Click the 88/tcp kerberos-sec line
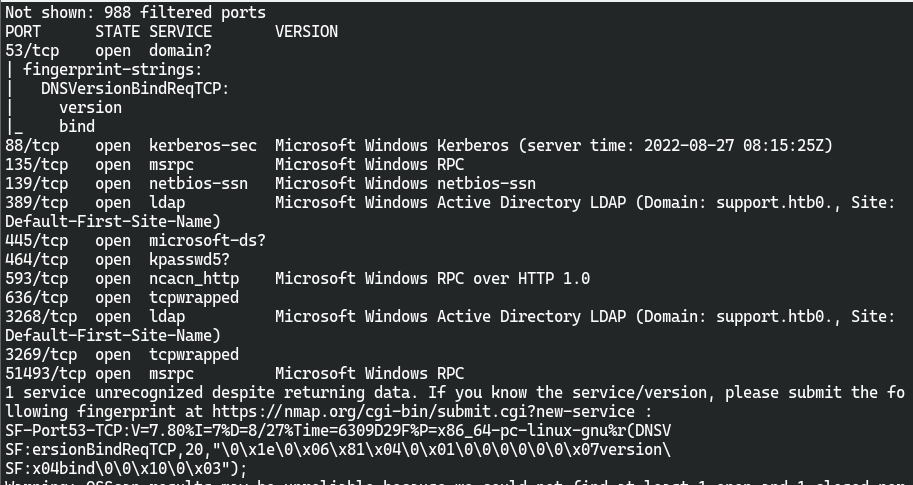 419,146
